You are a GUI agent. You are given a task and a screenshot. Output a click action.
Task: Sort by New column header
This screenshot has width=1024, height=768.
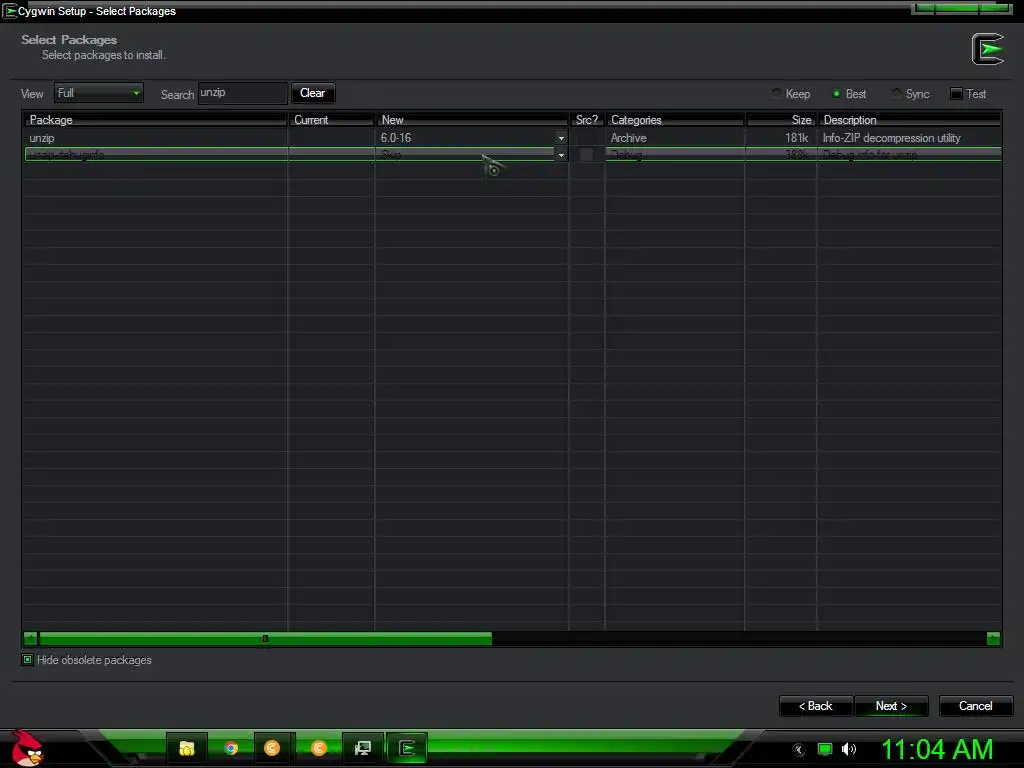point(472,120)
